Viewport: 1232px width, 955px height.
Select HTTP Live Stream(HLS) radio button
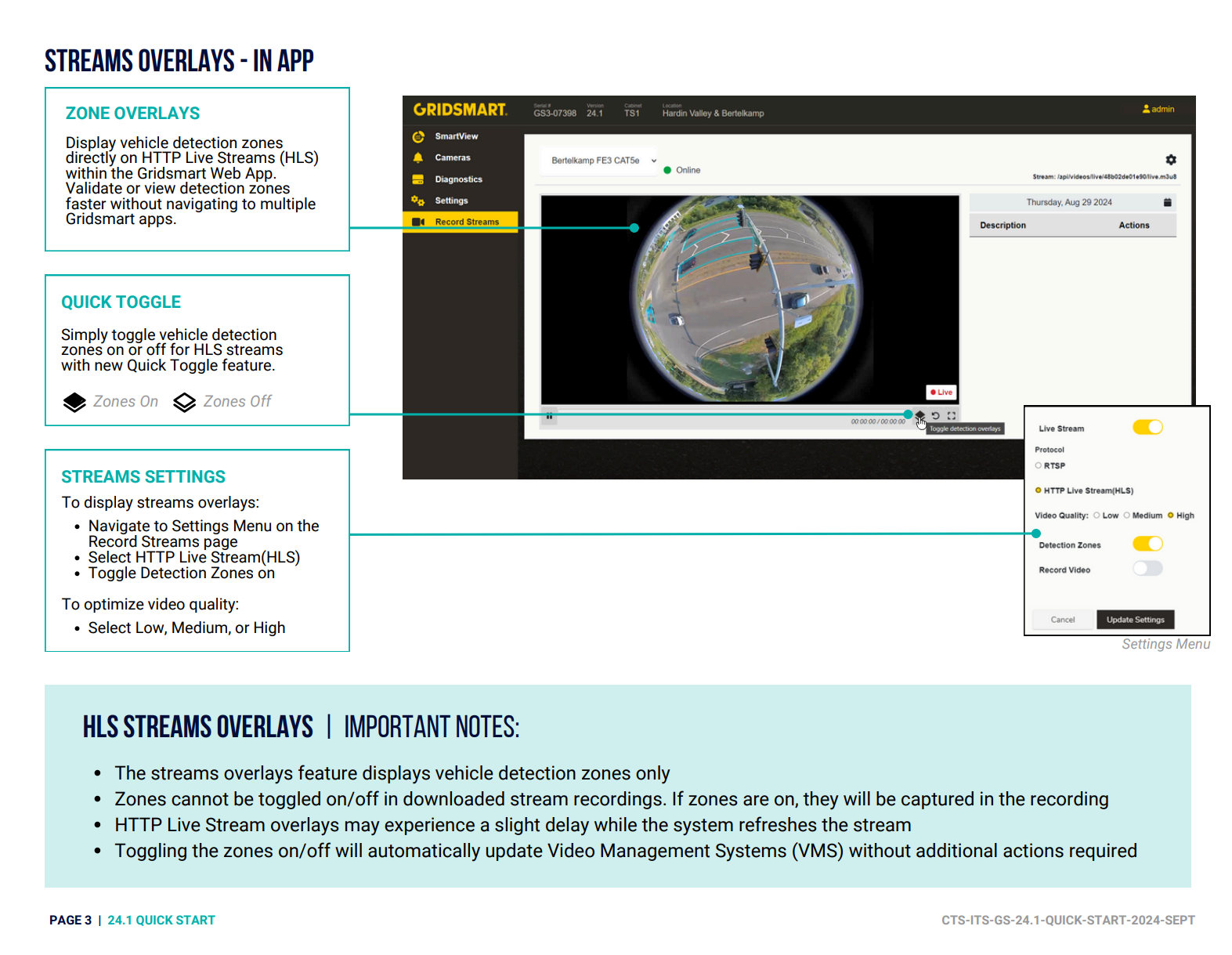click(1039, 490)
